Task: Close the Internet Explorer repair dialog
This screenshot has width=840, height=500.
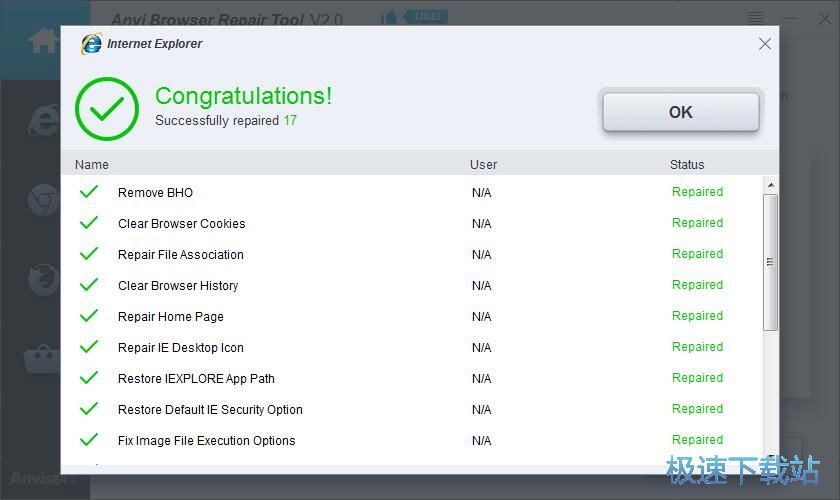Action: (x=765, y=44)
